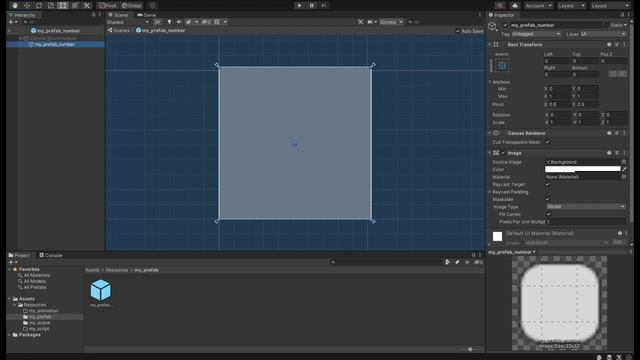The width and height of the screenshot is (640, 360).
Task: Open the collab services icon near Account
Action: 500,6
